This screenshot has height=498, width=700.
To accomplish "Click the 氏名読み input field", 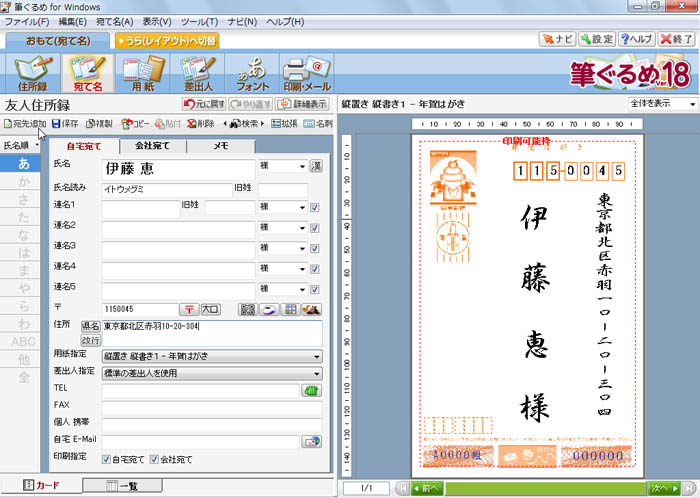I will tap(164, 189).
